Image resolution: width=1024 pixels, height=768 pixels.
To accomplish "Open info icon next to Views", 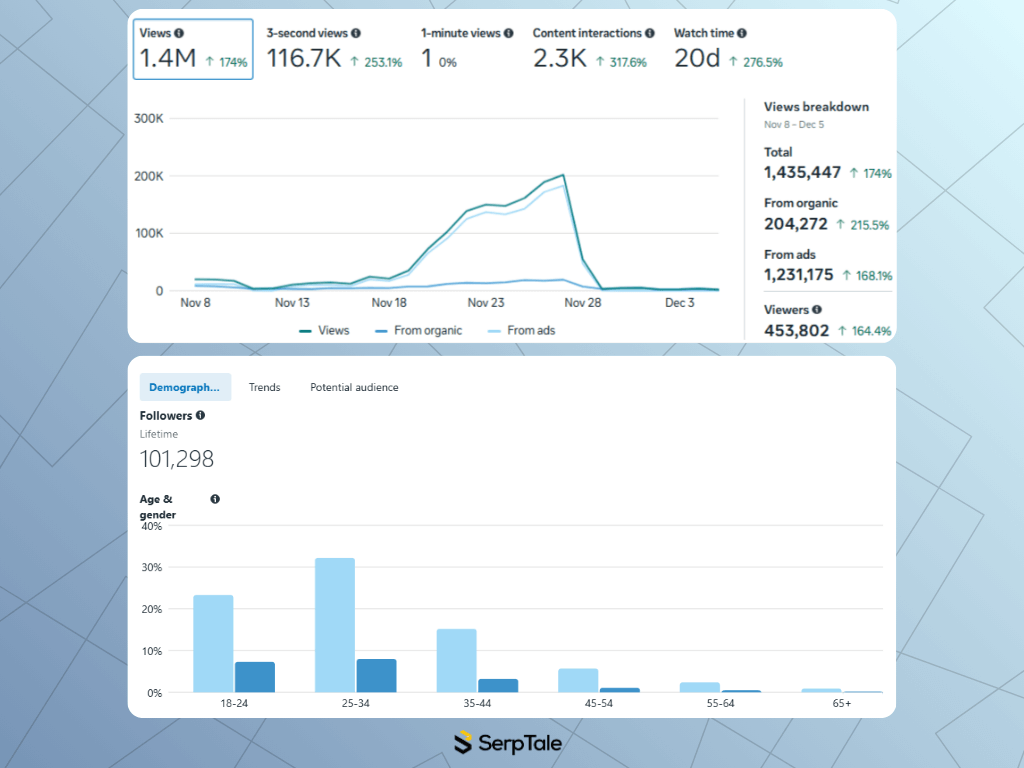I will tap(179, 33).
